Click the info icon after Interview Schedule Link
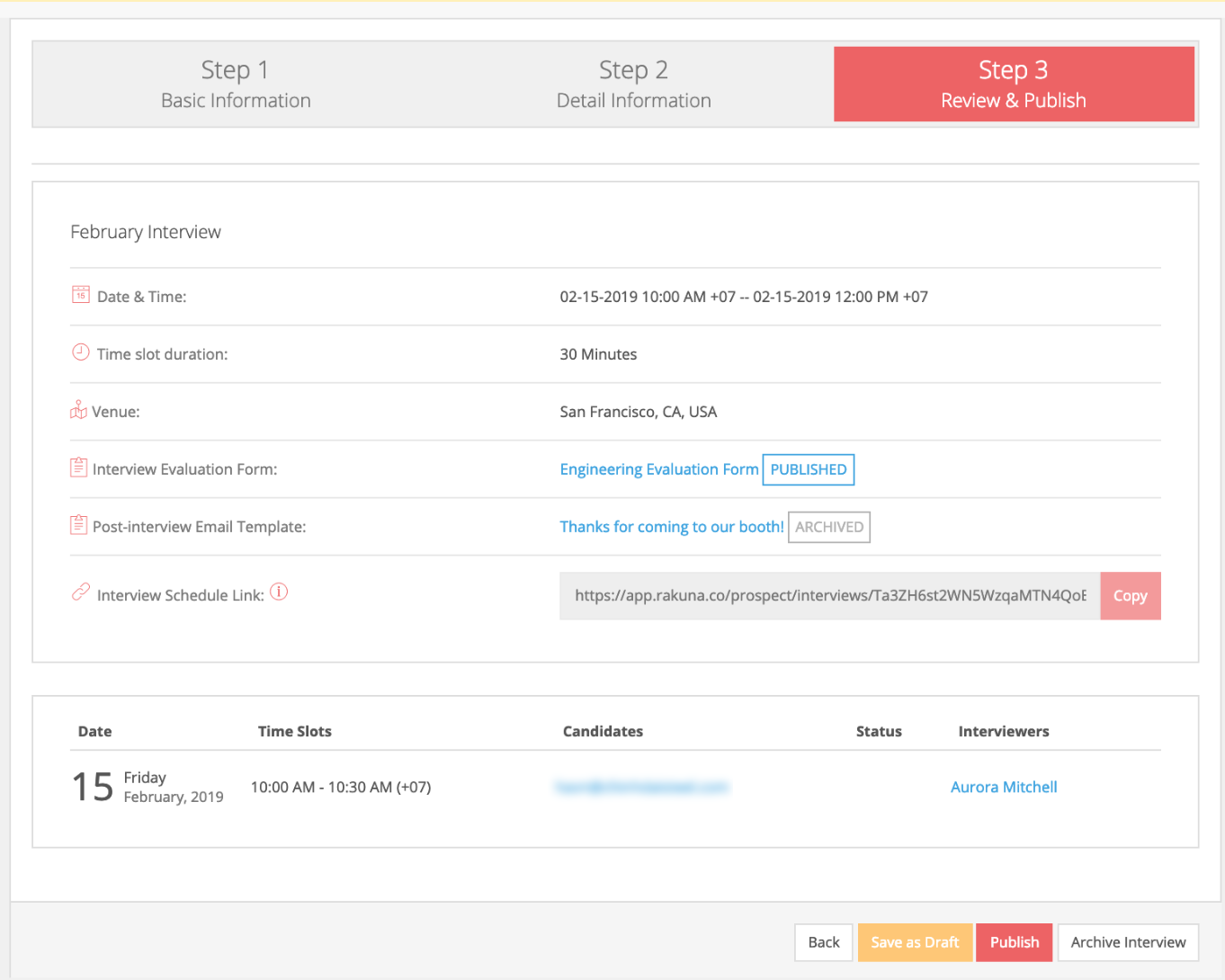The height and width of the screenshot is (980, 1225). 279,592
